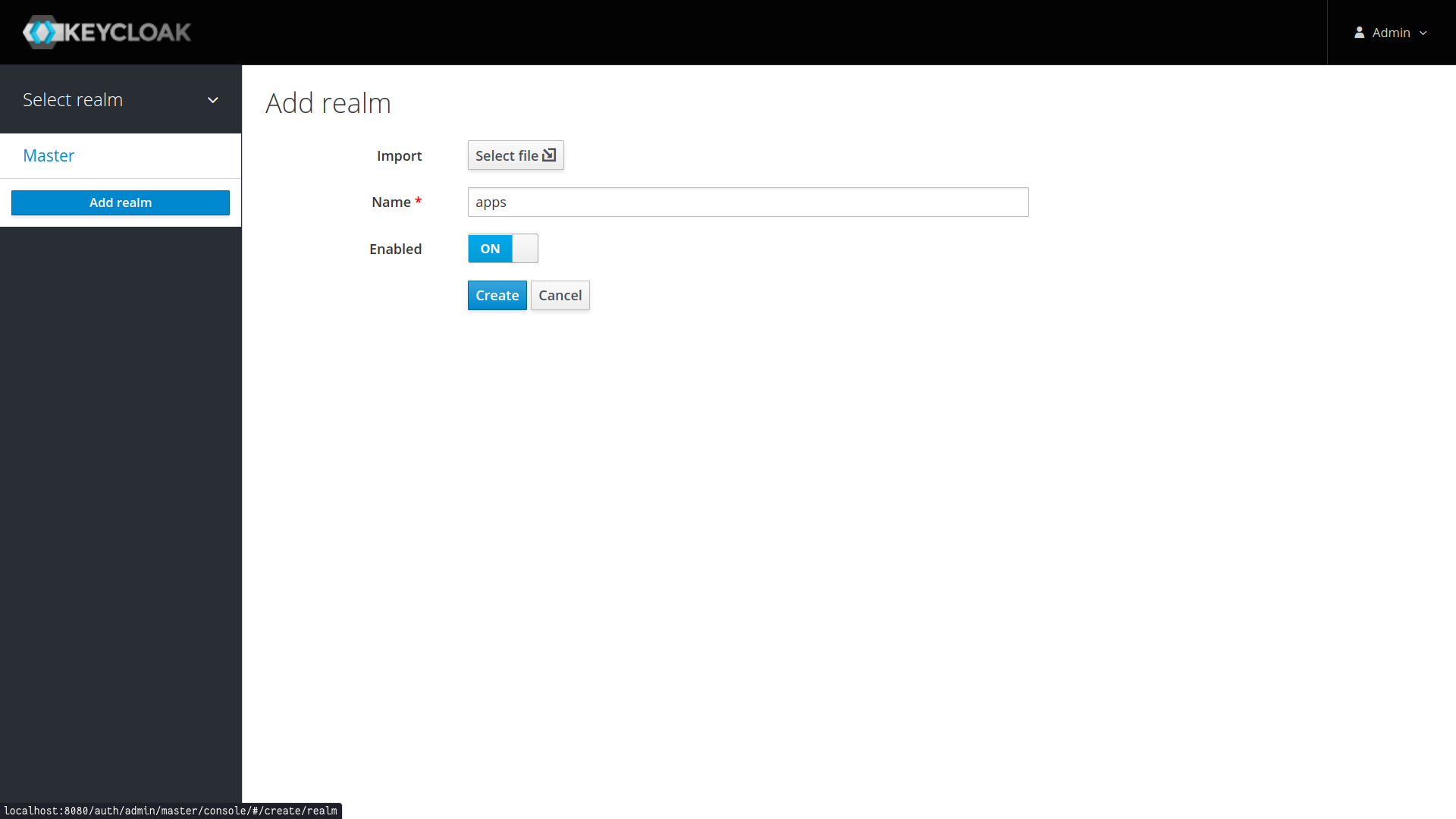Click the blue ON label of the switch

pyautogui.click(x=490, y=249)
